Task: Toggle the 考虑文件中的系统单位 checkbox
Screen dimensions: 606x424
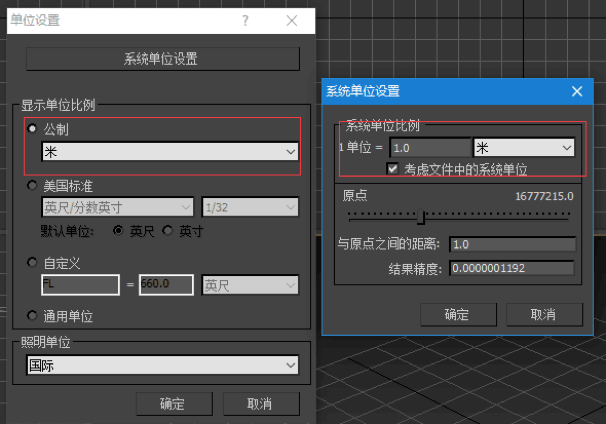Action: click(x=393, y=169)
